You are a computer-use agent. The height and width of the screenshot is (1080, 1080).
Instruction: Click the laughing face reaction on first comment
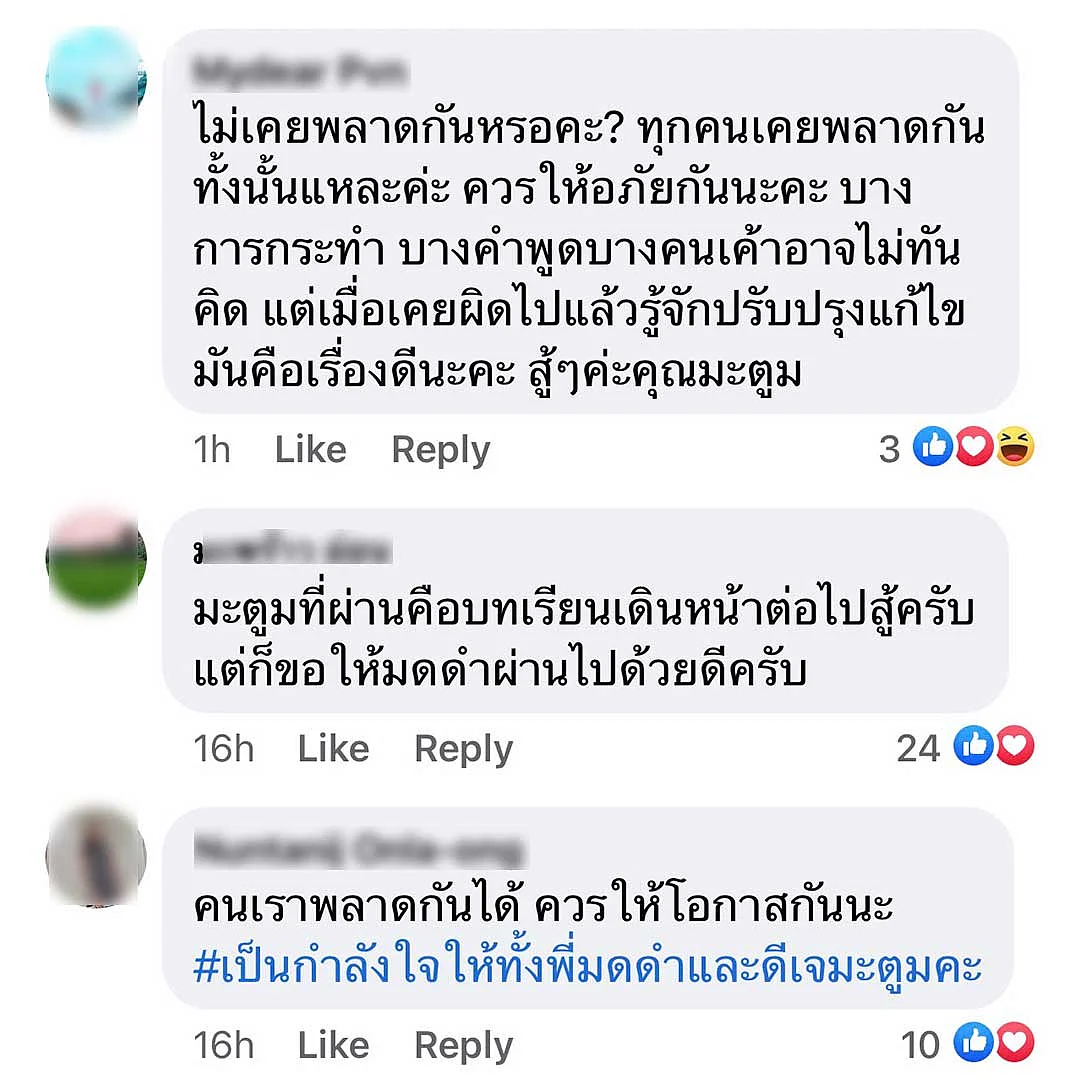click(1015, 446)
